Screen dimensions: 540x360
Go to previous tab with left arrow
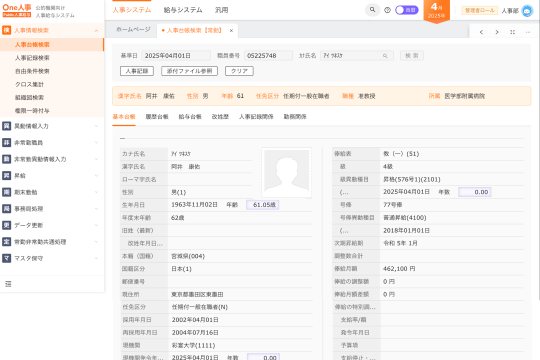[481, 32]
